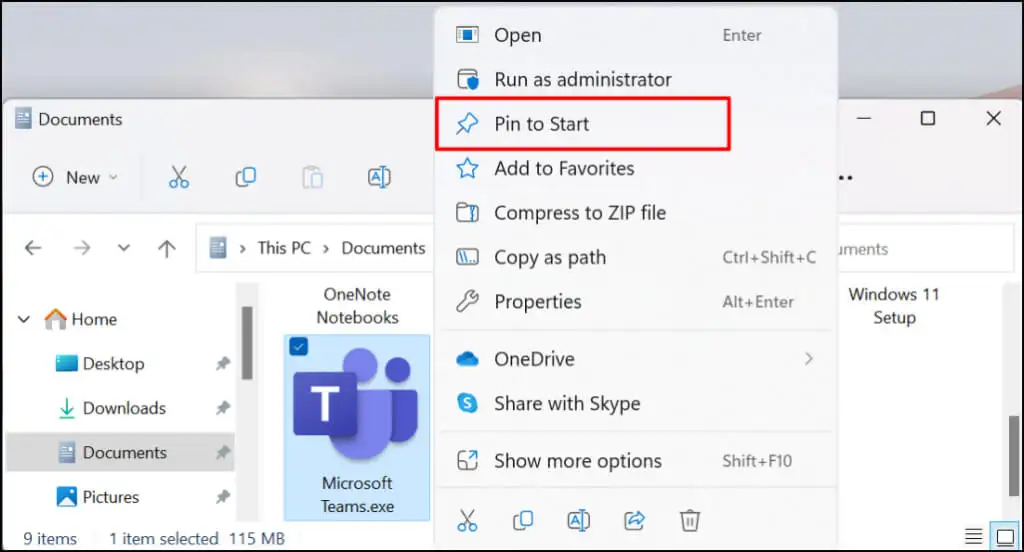This screenshot has height=552, width=1024.
Task: Click the file area vertical scrollbar
Action: pyautogui.click(x=1013, y=455)
